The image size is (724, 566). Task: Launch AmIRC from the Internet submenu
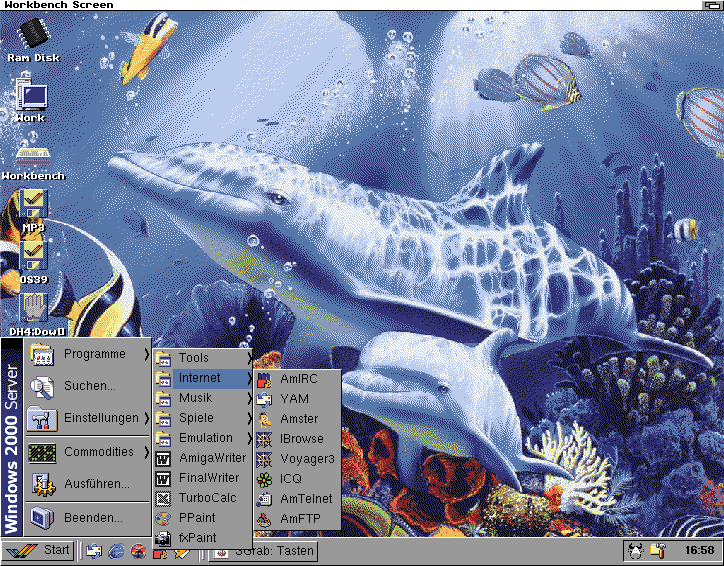297,379
